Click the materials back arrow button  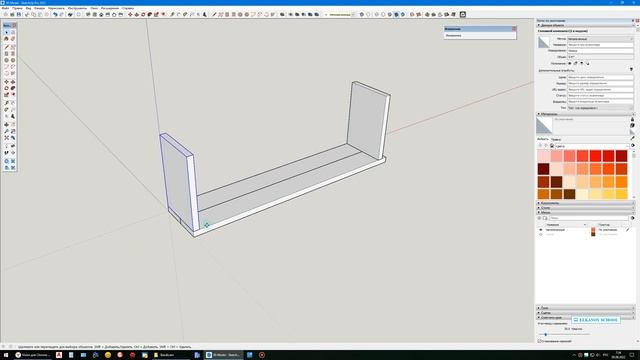click(540, 146)
